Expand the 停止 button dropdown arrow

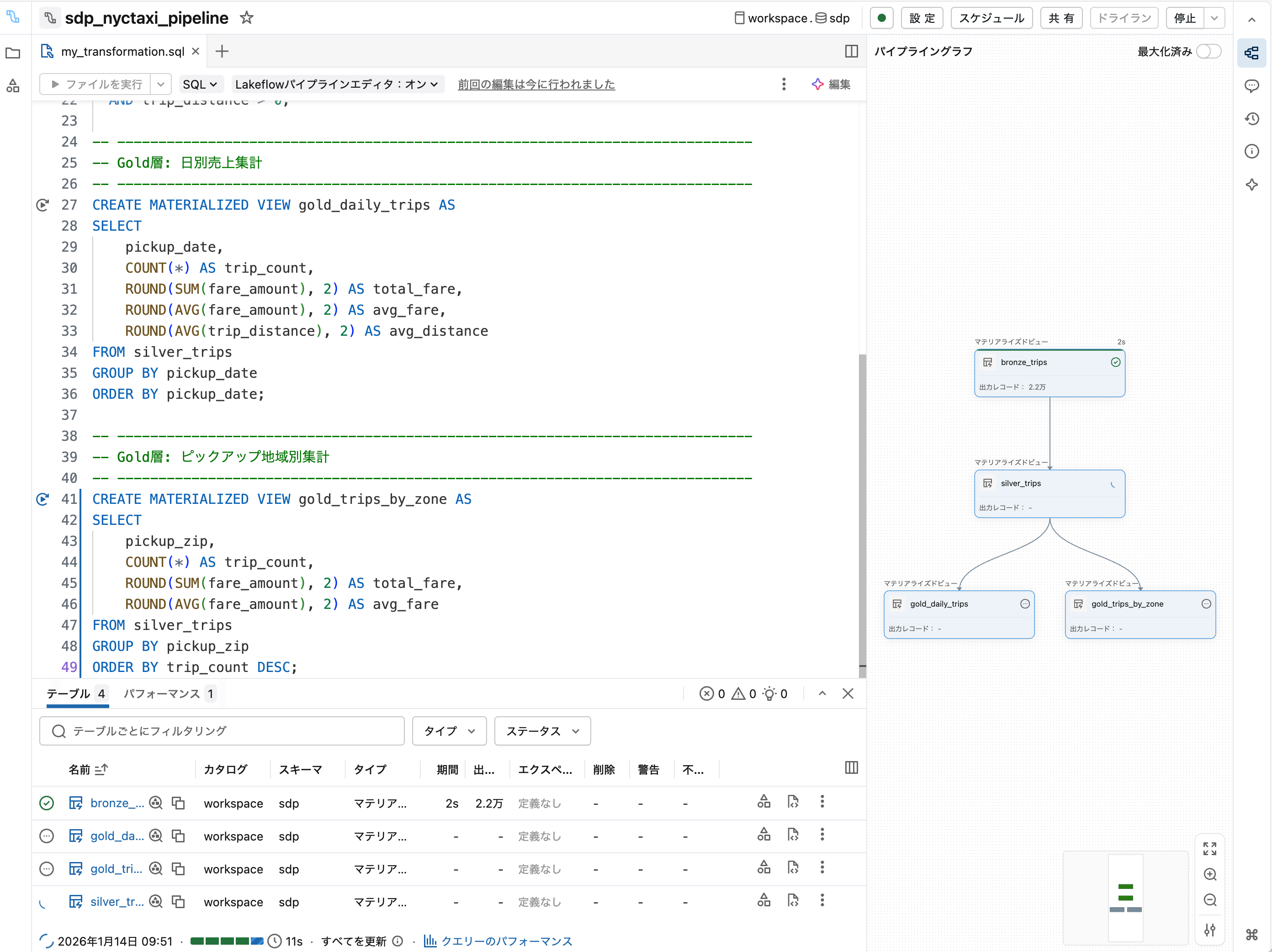1214,18
